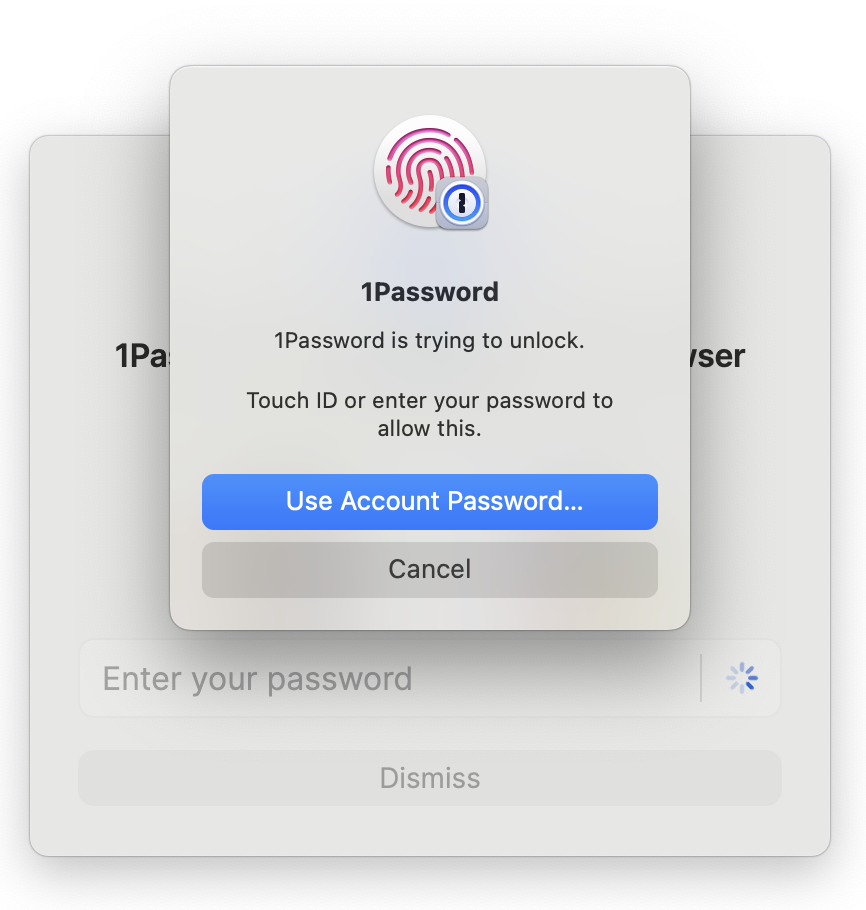Click the 1Password keyhole badge icon
The width and height of the screenshot is (866, 910).
click(x=462, y=204)
